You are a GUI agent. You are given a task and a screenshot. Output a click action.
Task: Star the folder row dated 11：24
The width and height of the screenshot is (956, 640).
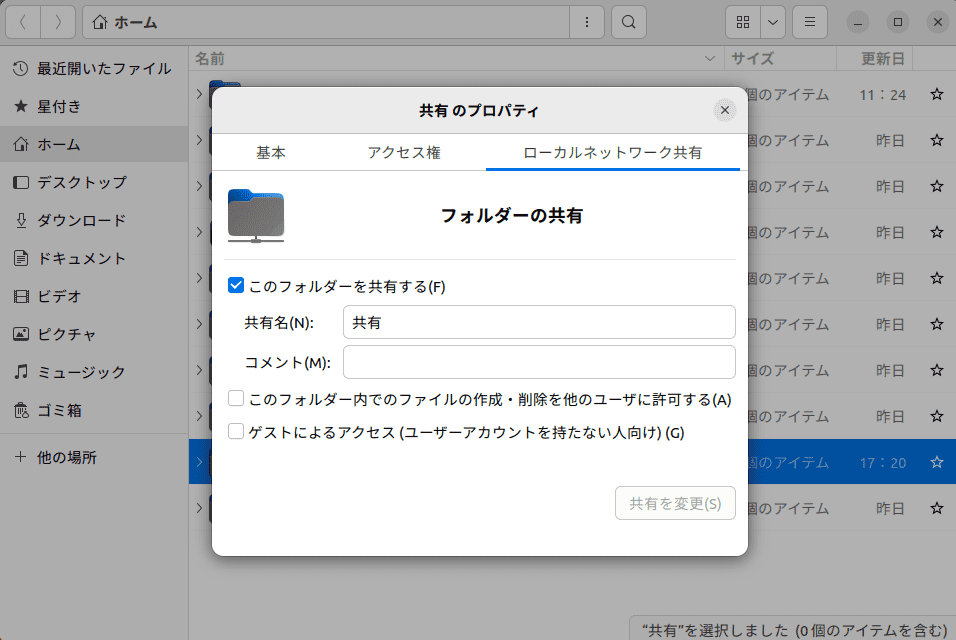click(937, 94)
